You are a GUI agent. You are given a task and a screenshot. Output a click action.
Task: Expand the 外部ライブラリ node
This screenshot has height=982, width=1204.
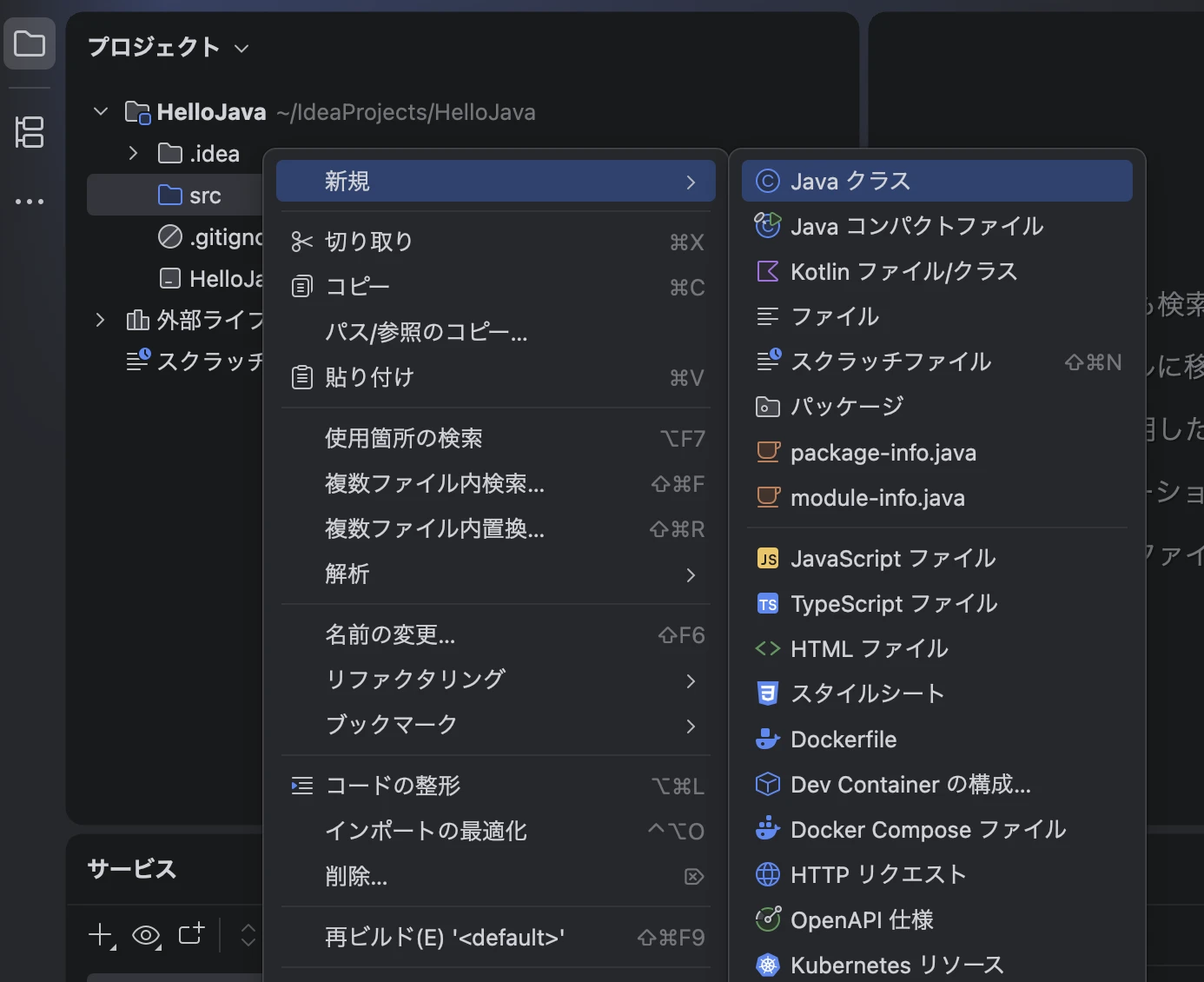click(101, 320)
